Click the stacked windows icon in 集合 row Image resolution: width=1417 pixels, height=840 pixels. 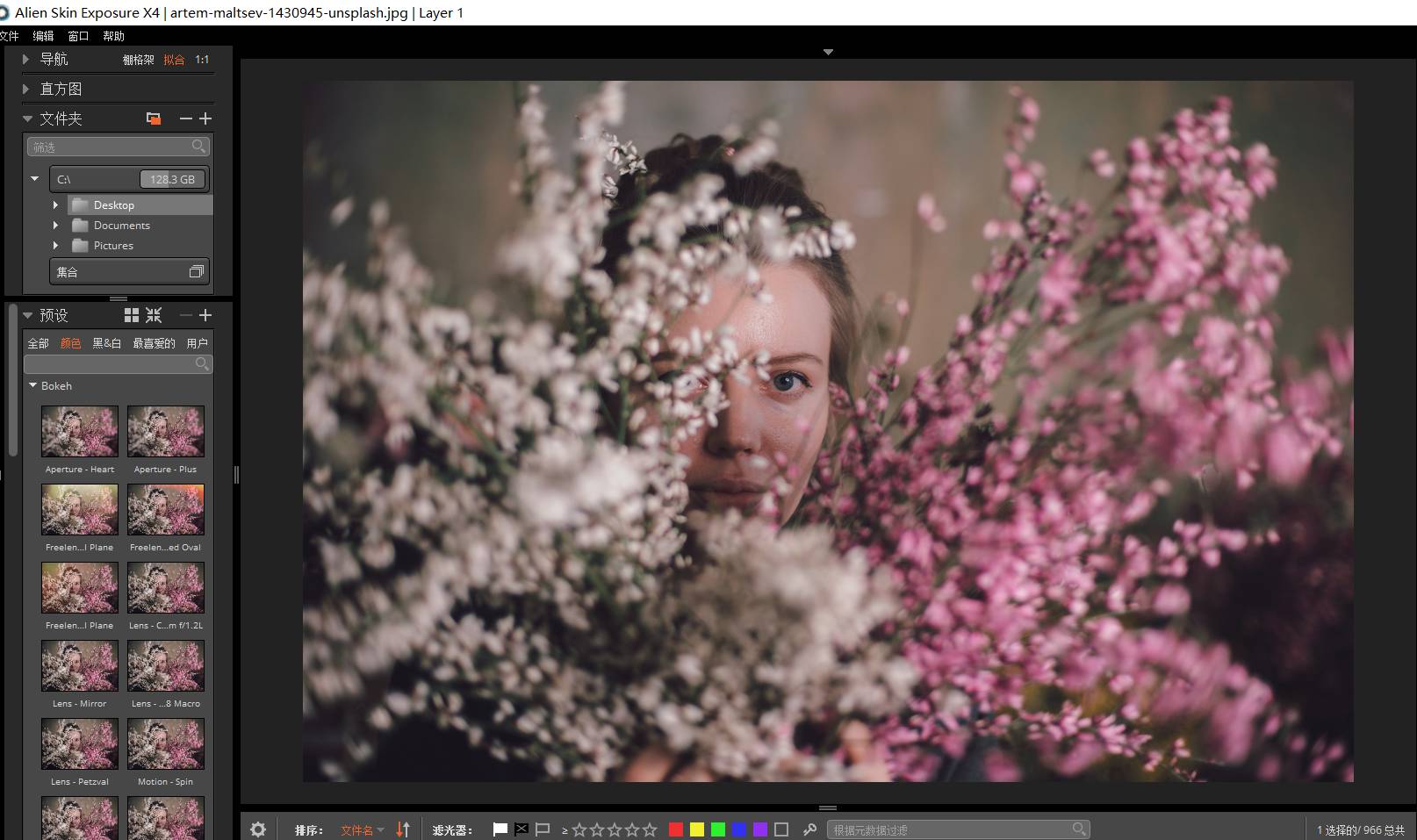pos(196,272)
